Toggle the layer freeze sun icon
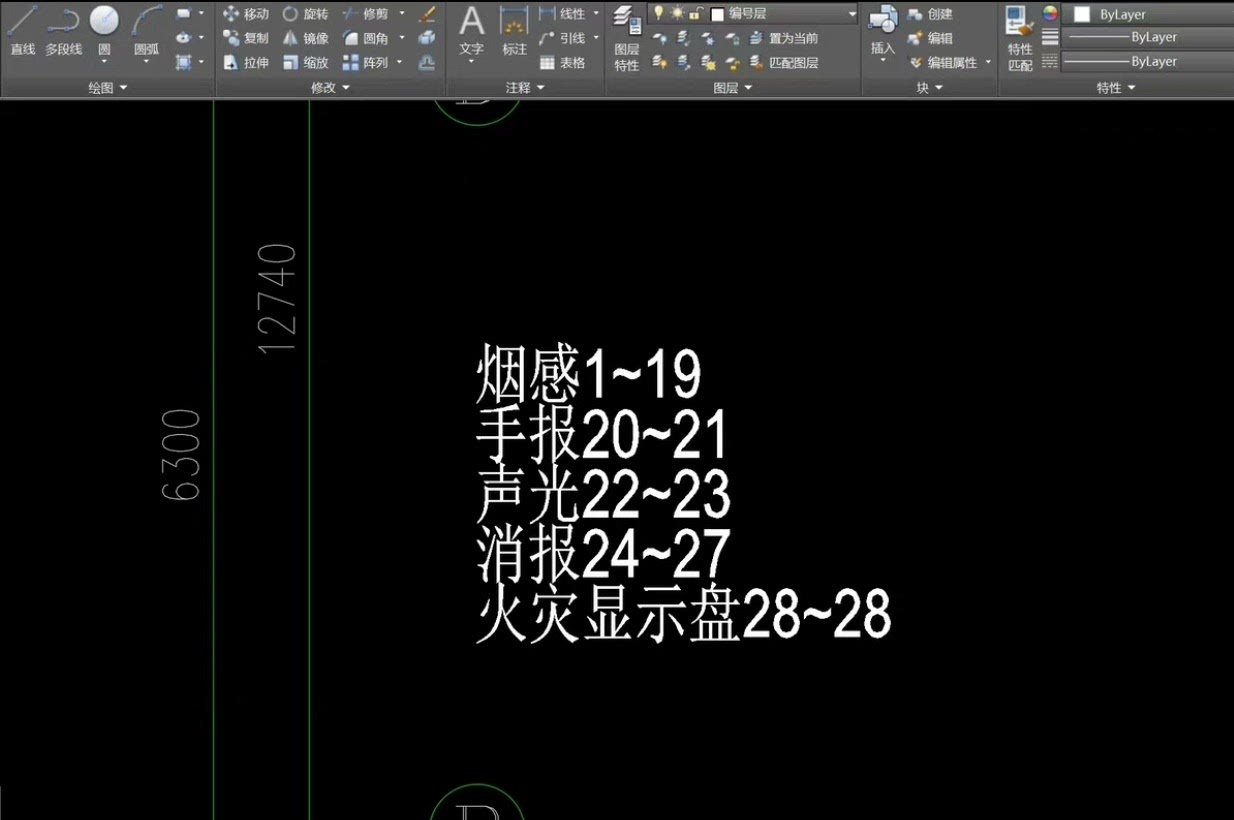 point(677,13)
